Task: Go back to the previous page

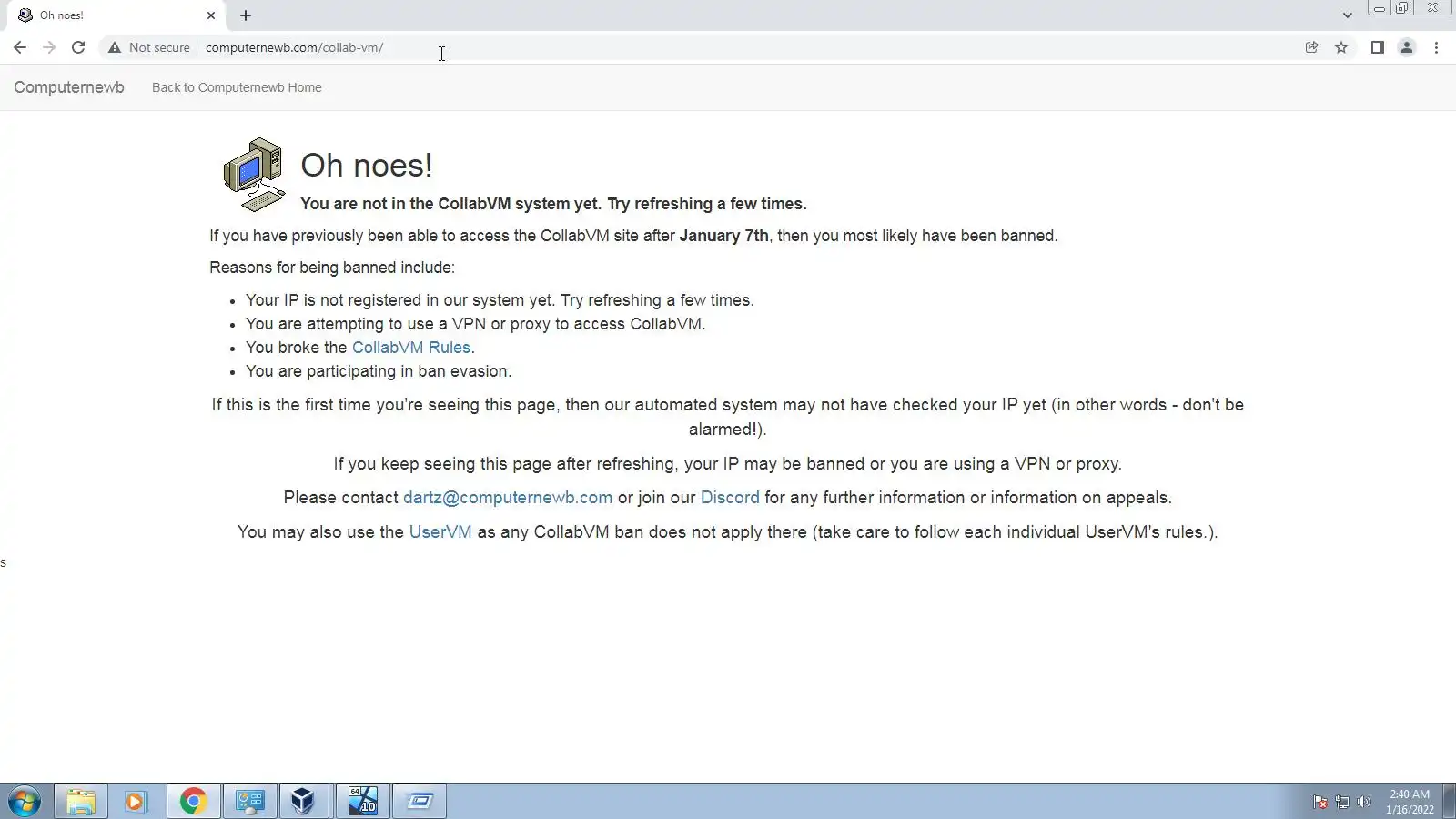Action: 20,47
